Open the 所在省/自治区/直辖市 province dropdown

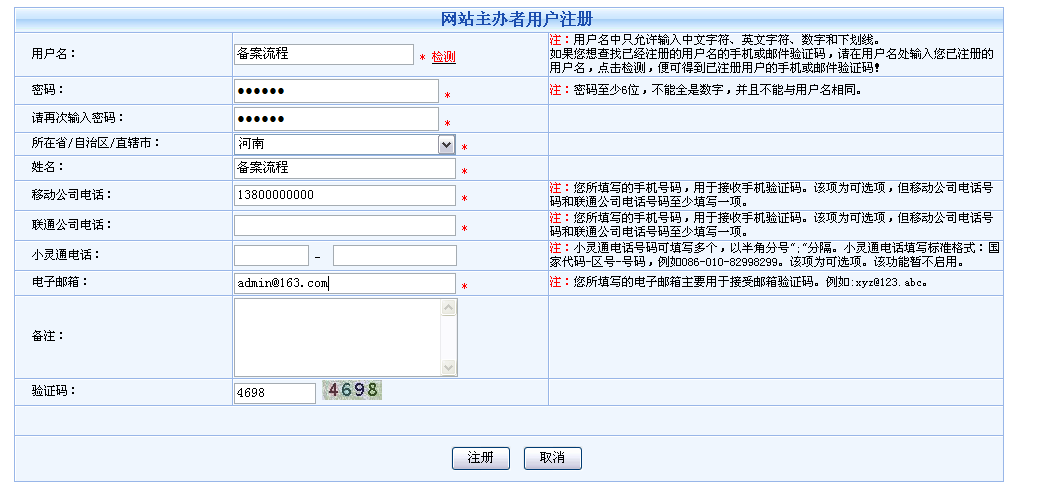(345, 144)
